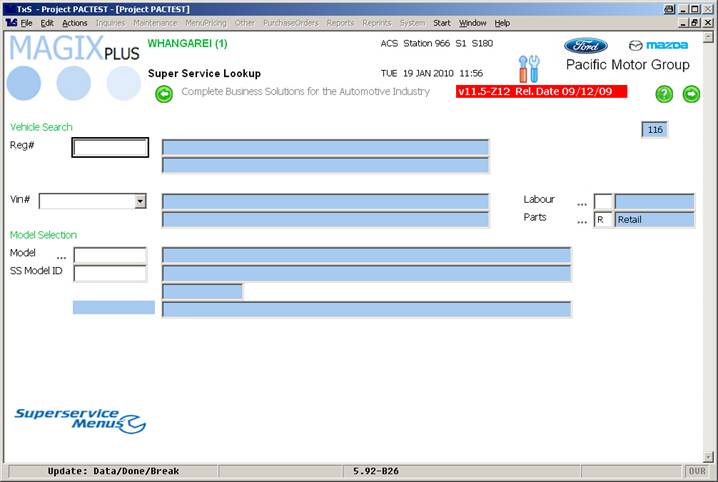Click the Superservice Menus logo

[80, 419]
